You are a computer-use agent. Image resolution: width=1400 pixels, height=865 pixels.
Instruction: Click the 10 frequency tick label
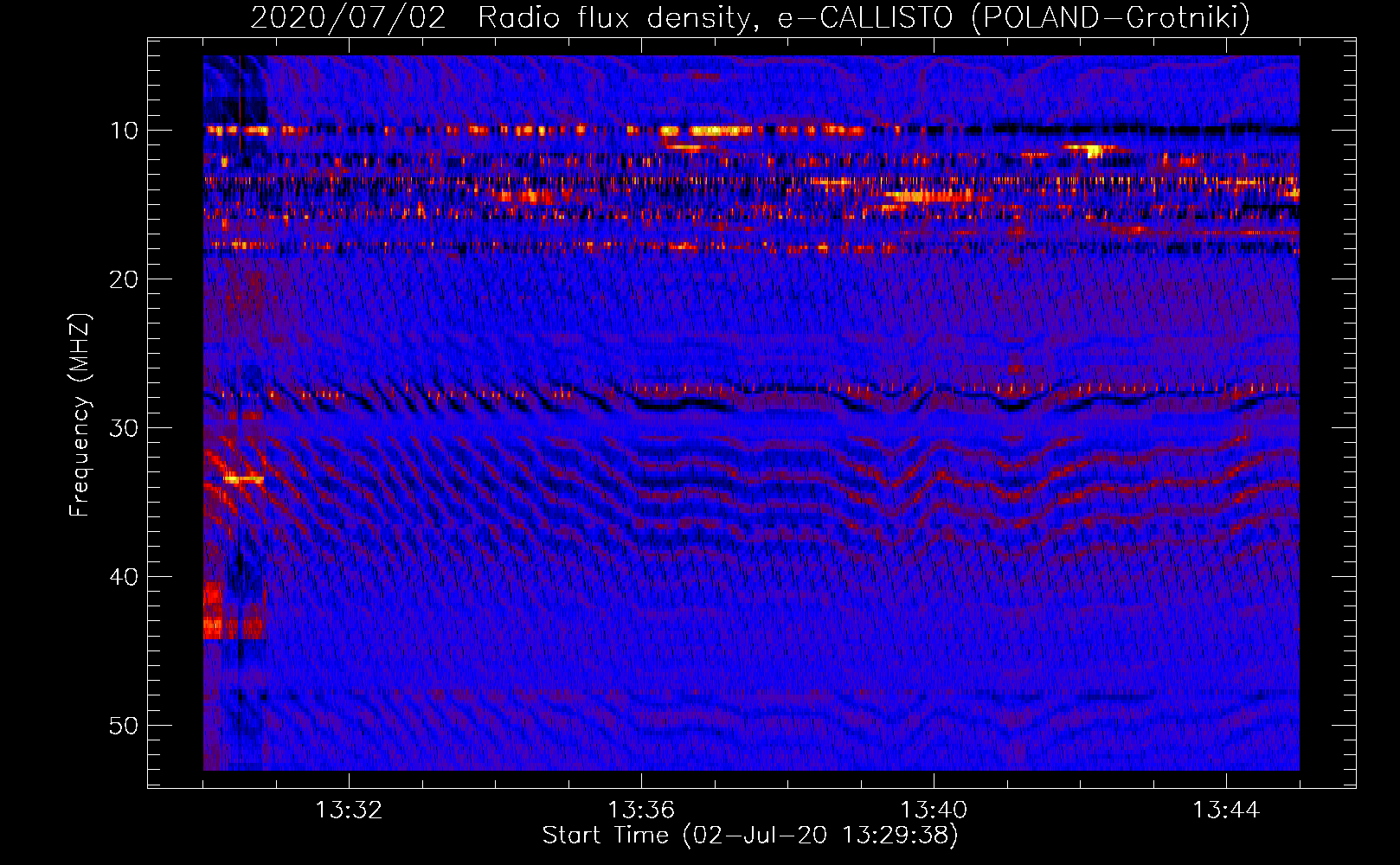click(125, 131)
